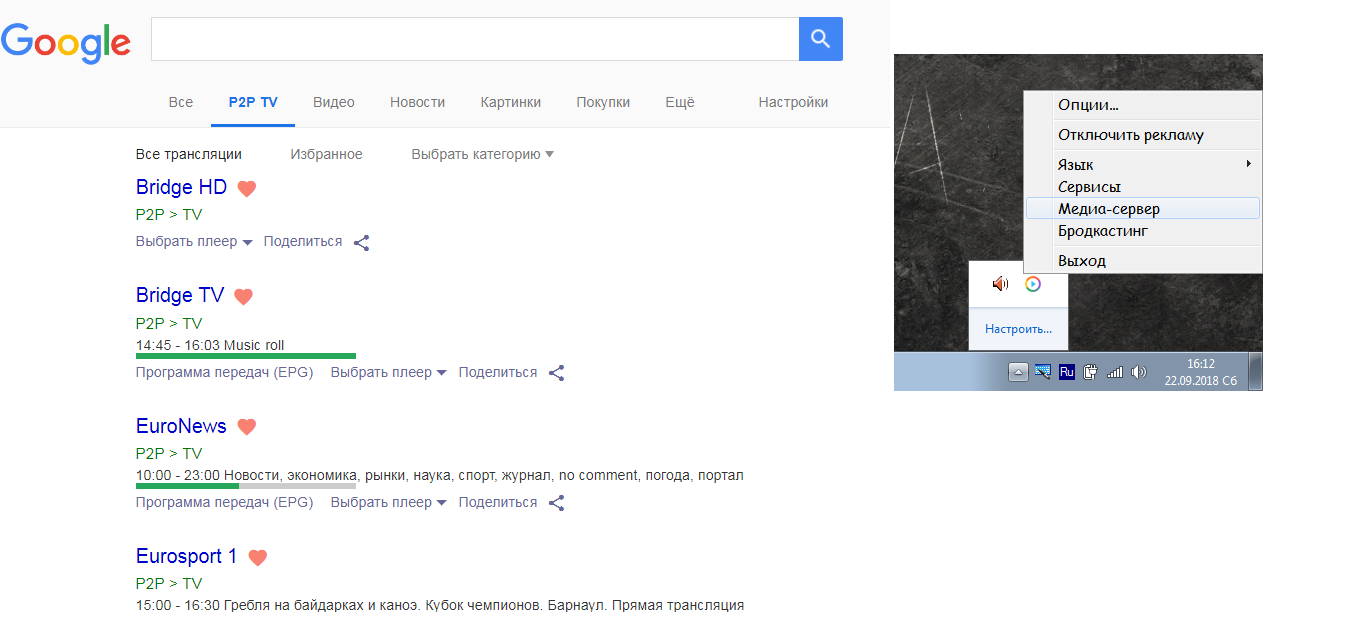Switch to the 'Все' tab
Screen dimensions: 1360x640
pyautogui.click(x=181, y=102)
